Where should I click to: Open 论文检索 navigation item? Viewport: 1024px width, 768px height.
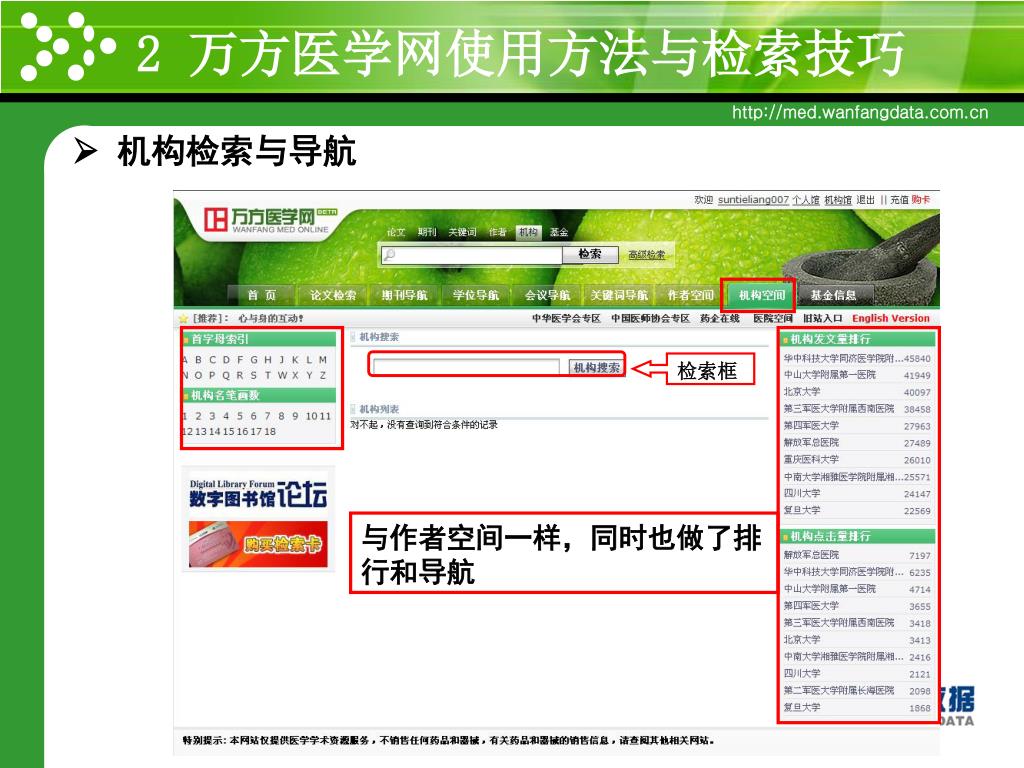333,295
